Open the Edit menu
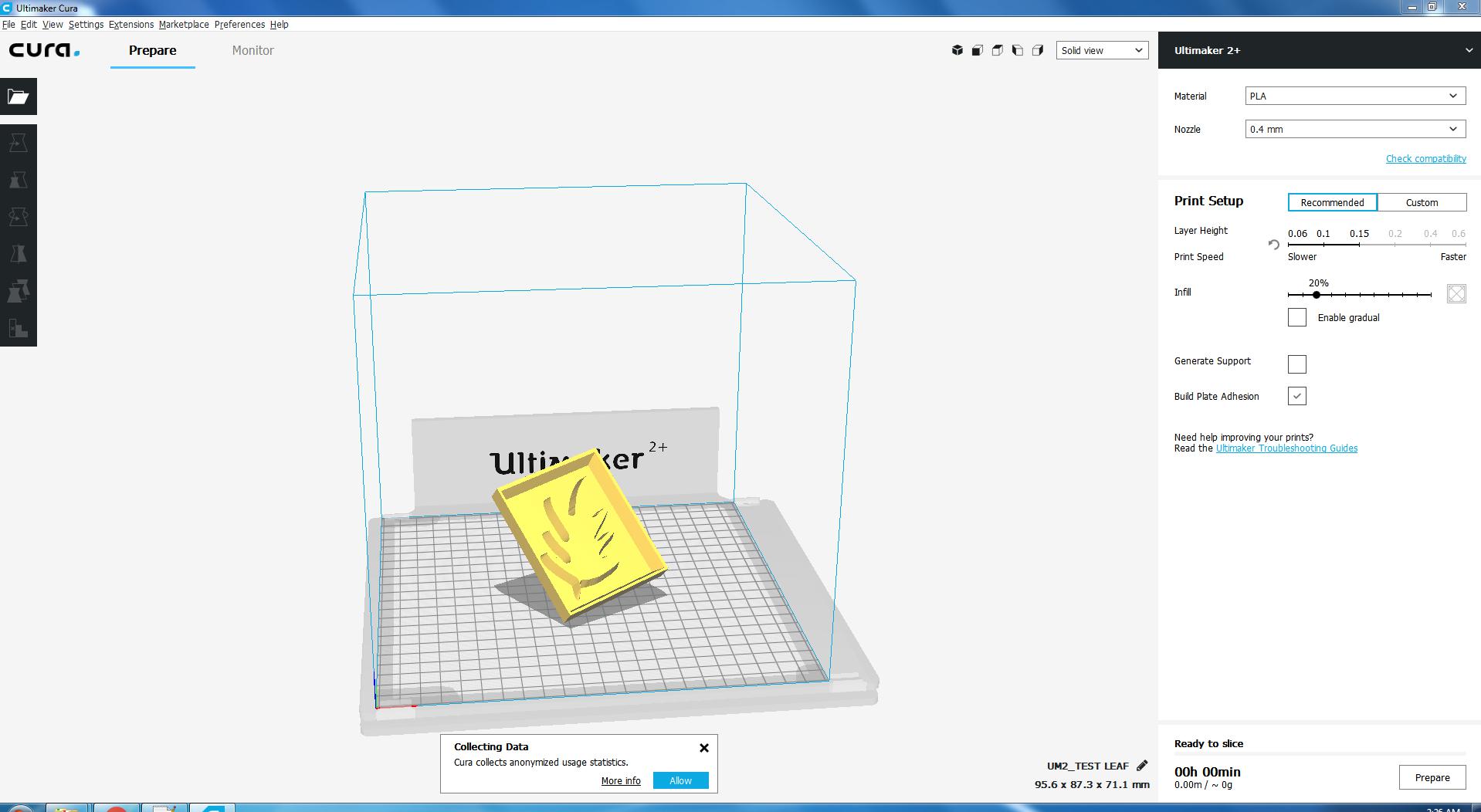 (29, 25)
